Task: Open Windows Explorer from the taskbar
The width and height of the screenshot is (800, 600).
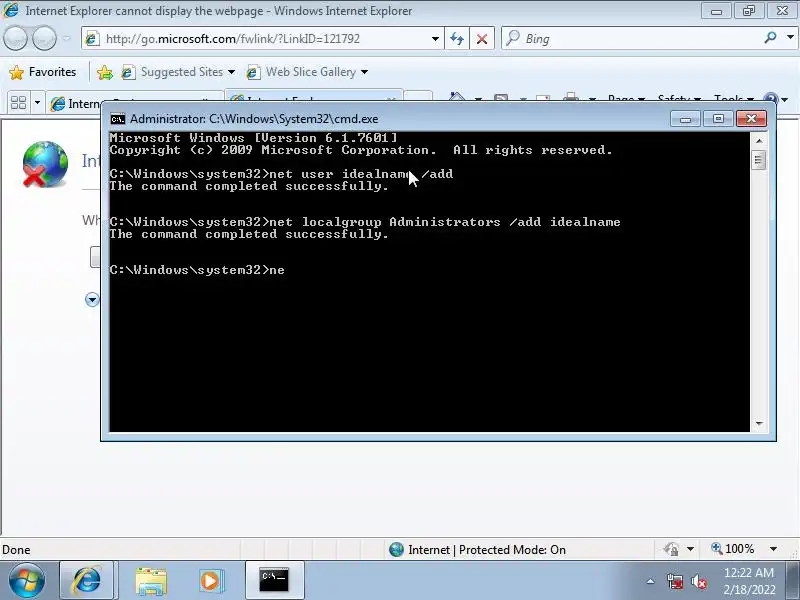Action: (x=151, y=581)
